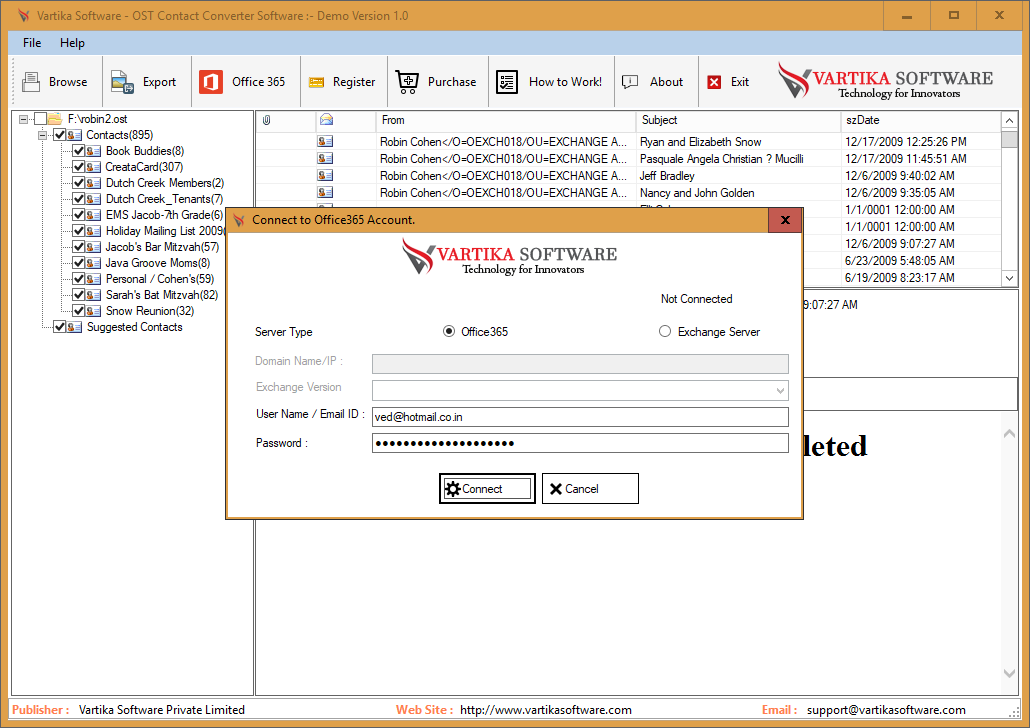Open the Exchange Version dropdown
1030x728 pixels.
[x=780, y=391]
